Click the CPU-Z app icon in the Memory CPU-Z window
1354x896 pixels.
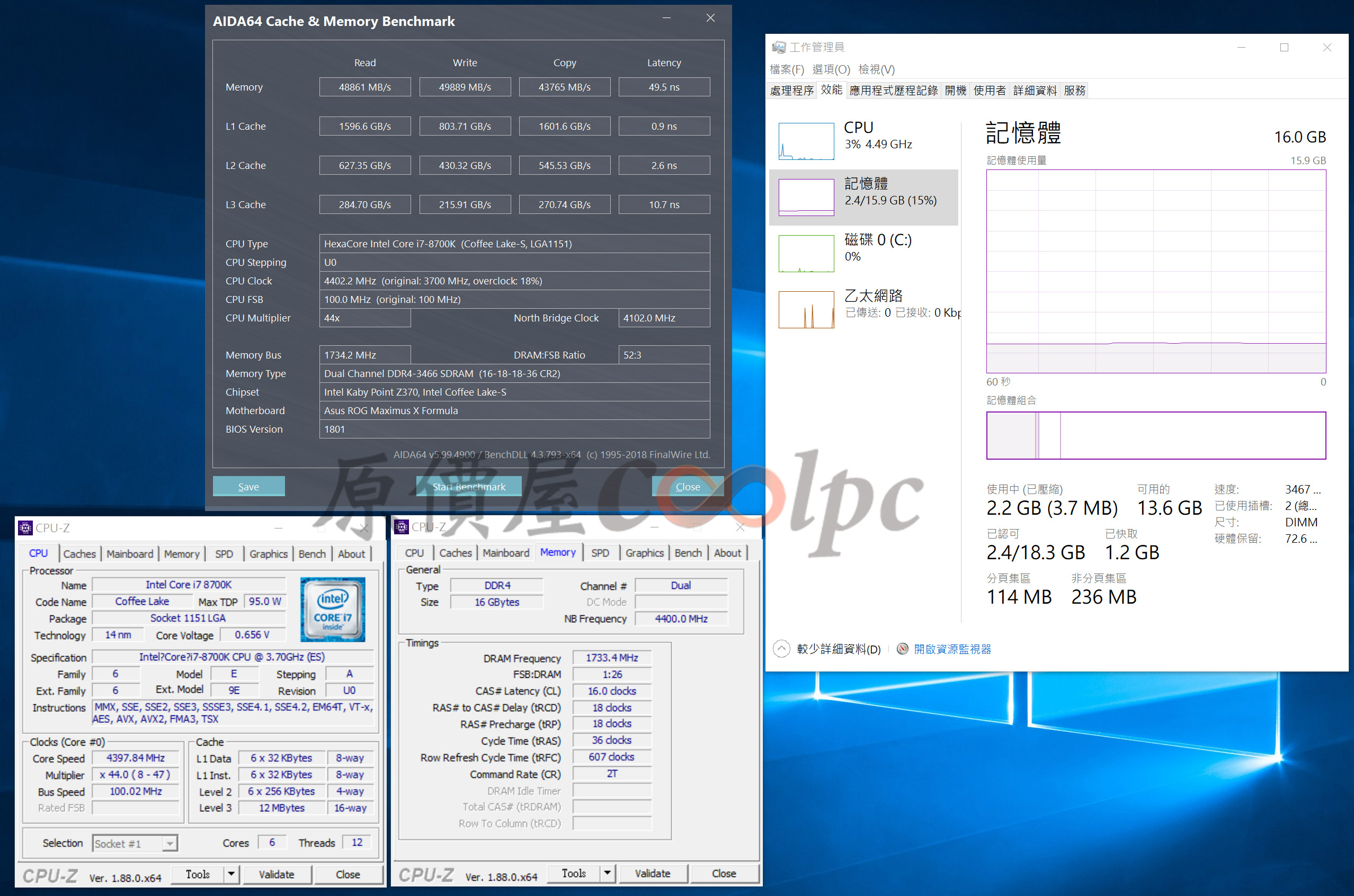point(401,526)
